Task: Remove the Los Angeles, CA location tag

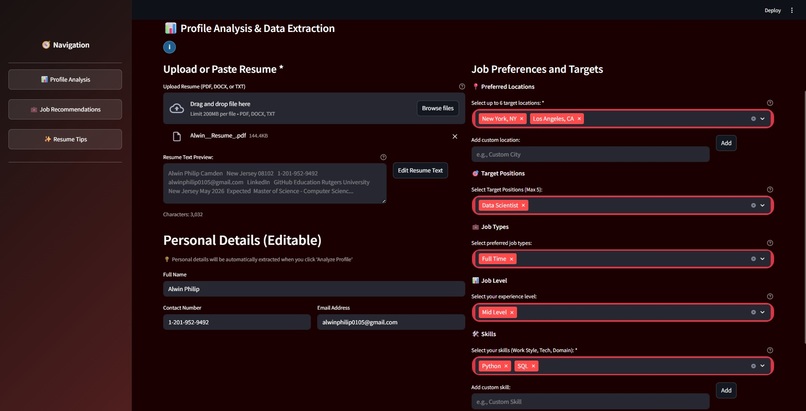Action: point(579,119)
